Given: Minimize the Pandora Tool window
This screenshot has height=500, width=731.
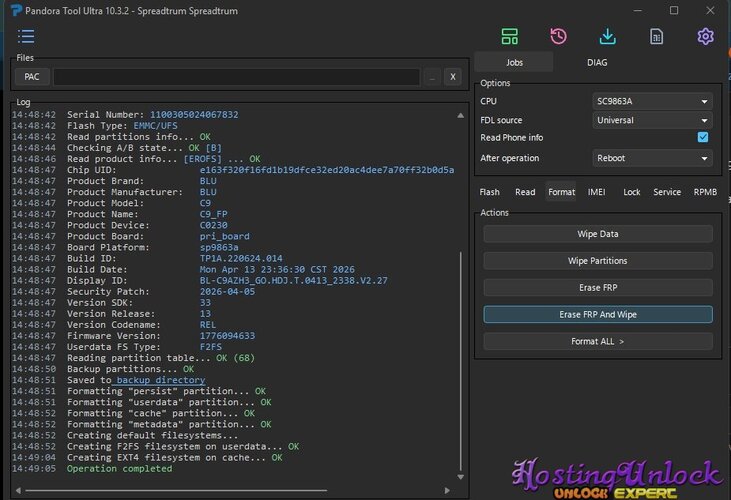Looking at the screenshot, I should click(x=638, y=10).
